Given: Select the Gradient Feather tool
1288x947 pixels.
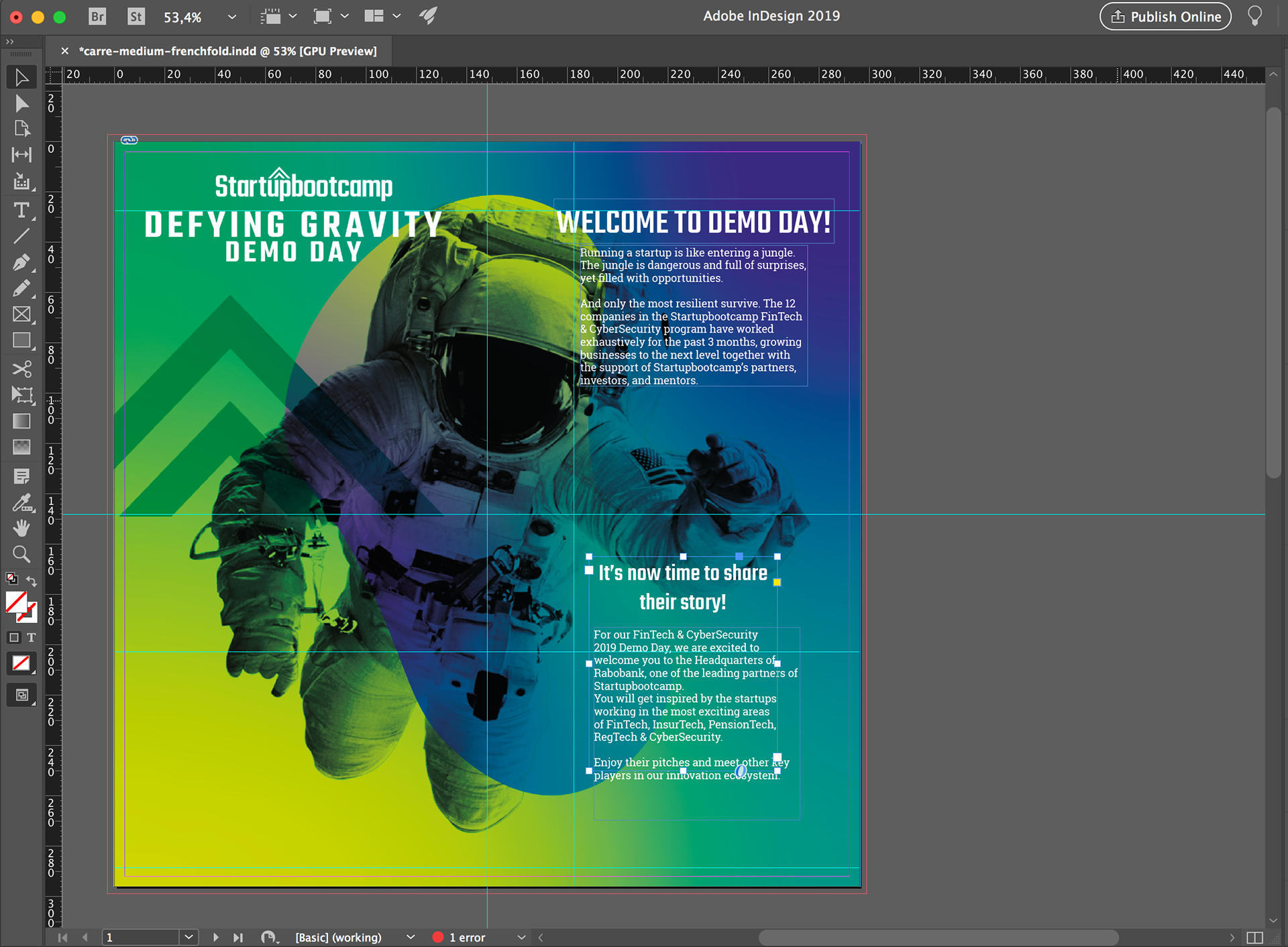Looking at the screenshot, I should tap(21, 447).
